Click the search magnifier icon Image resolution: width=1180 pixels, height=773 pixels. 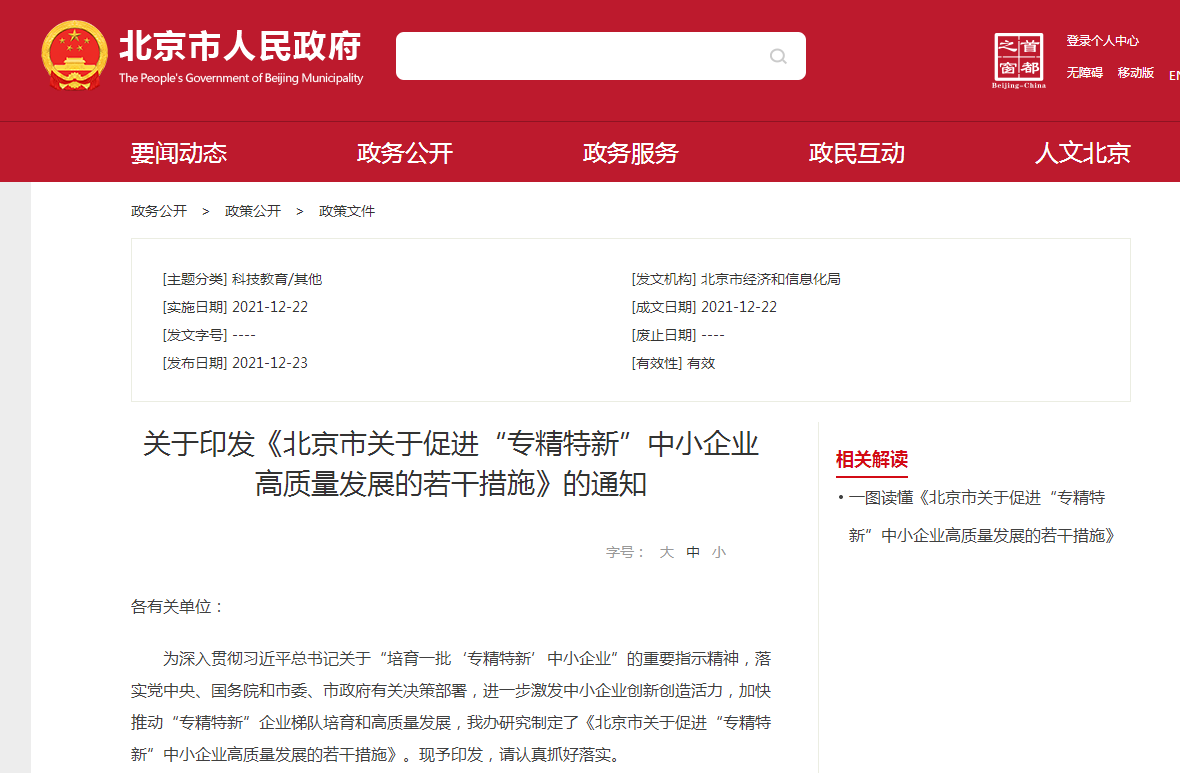click(778, 56)
